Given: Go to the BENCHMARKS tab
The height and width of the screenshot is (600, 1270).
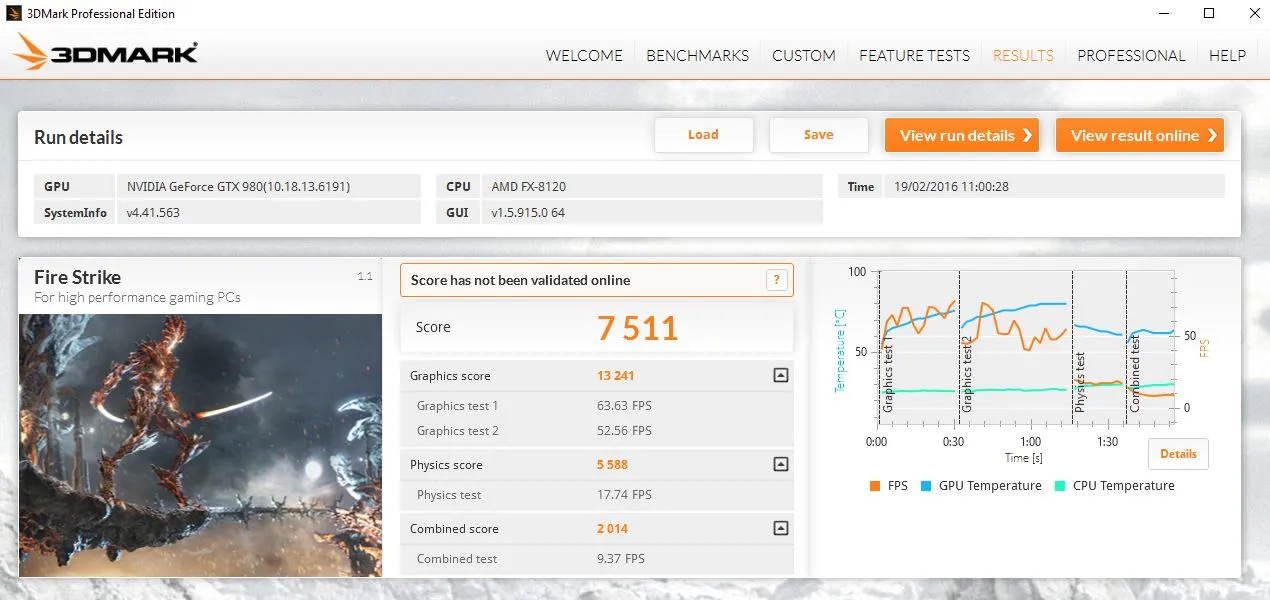Looking at the screenshot, I should click(697, 56).
